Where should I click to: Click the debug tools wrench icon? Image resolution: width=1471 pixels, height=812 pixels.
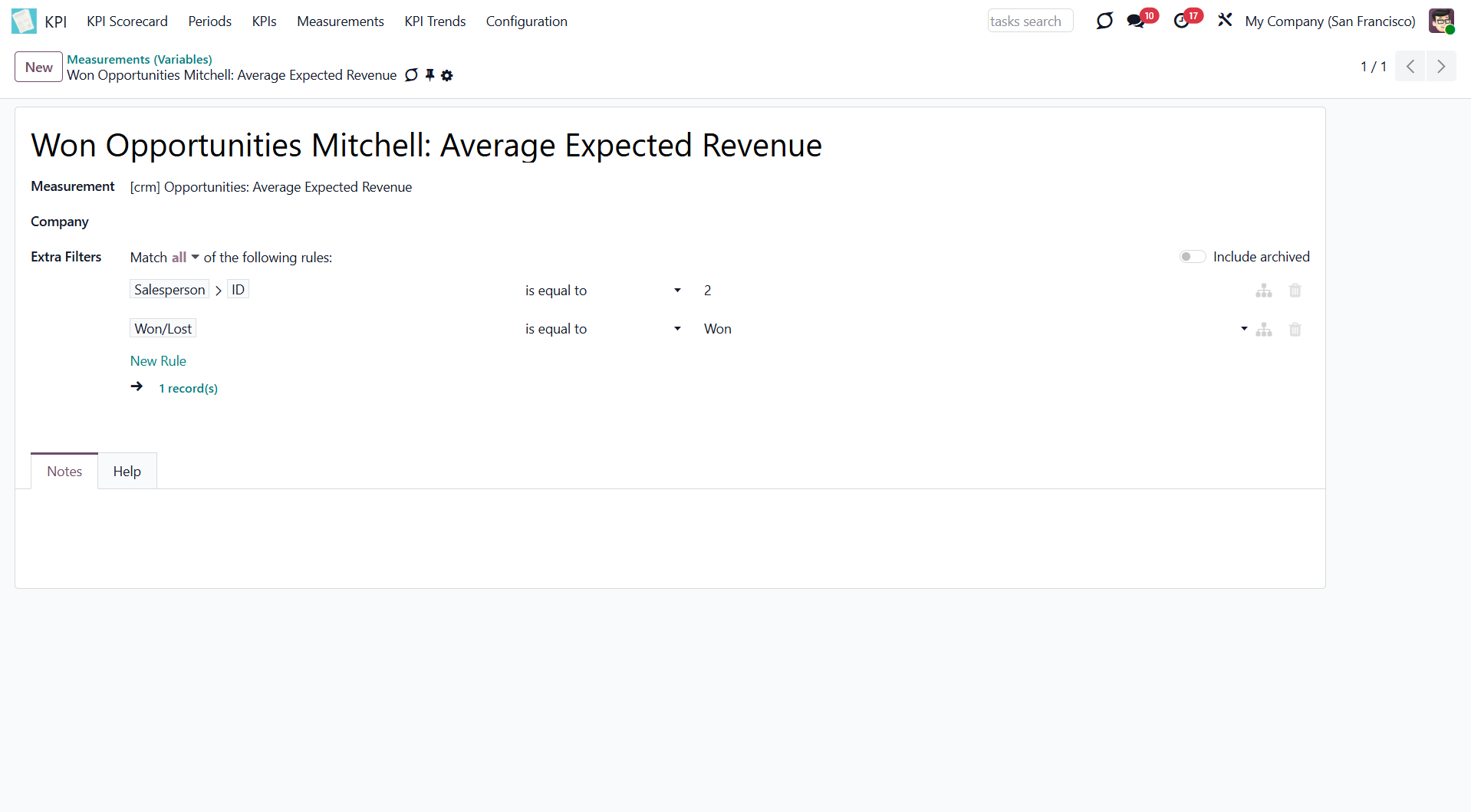[x=1225, y=21]
